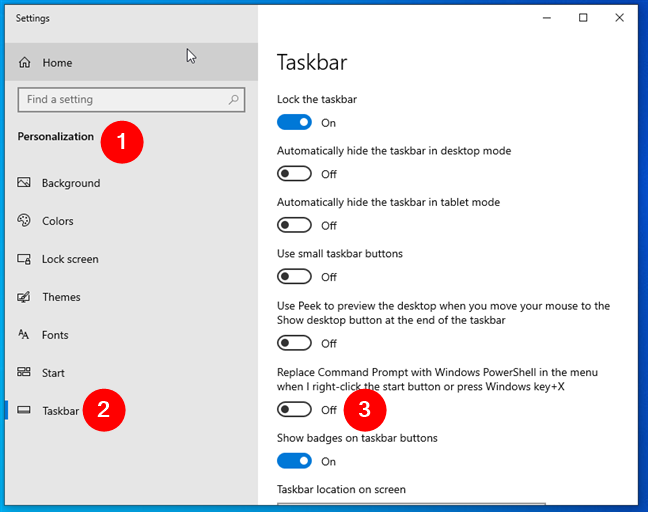Click the 'Personalization' section heading

click(55, 136)
